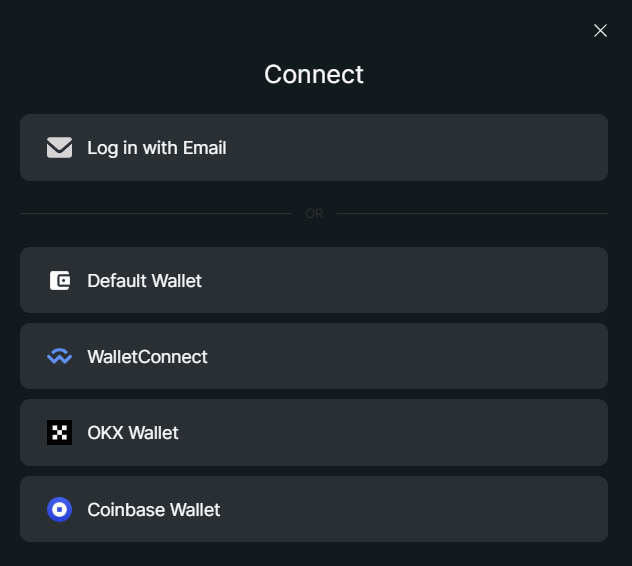Click the Coinbase blue circle logo
The image size is (632, 566).
click(x=60, y=510)
